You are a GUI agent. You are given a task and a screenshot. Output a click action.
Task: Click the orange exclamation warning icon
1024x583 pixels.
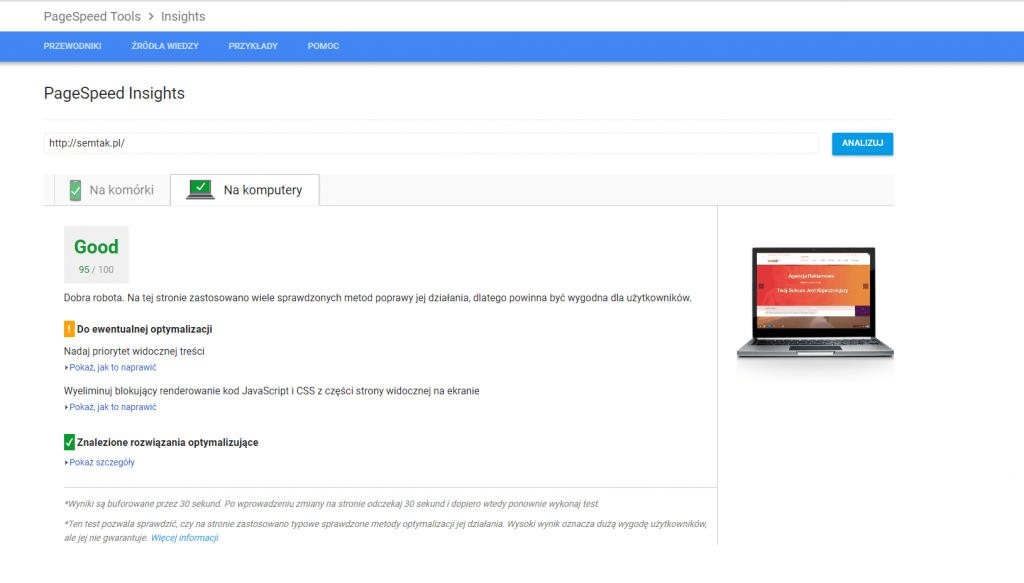69,329
